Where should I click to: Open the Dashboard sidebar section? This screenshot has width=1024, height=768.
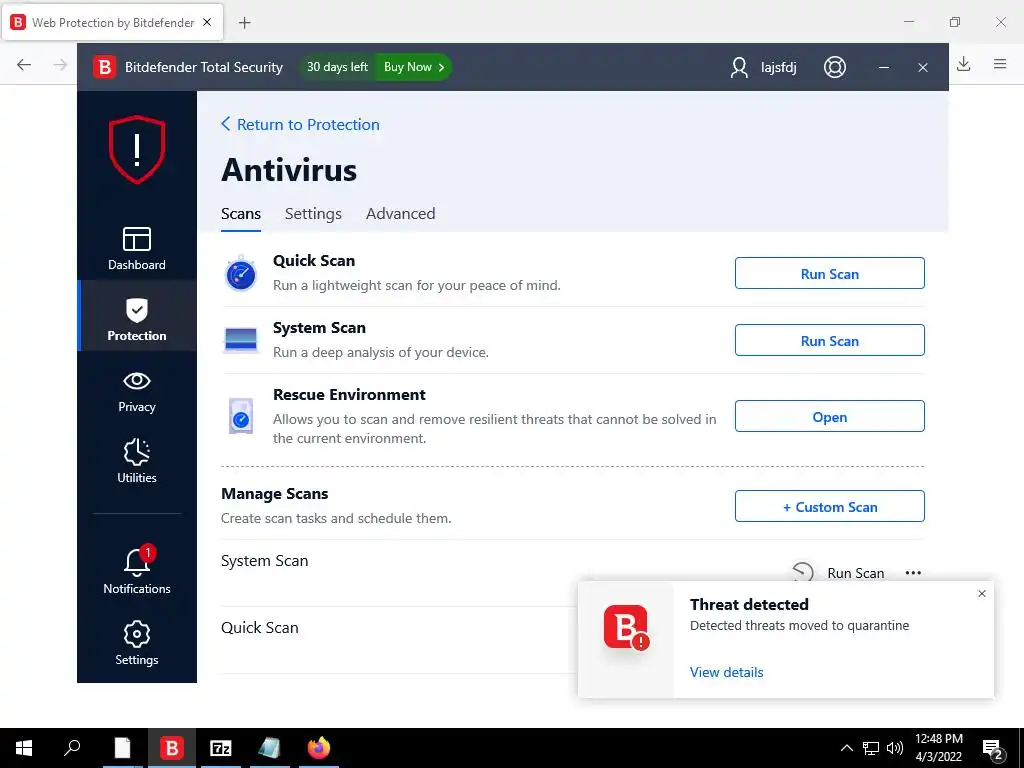(x=136, y=248)
